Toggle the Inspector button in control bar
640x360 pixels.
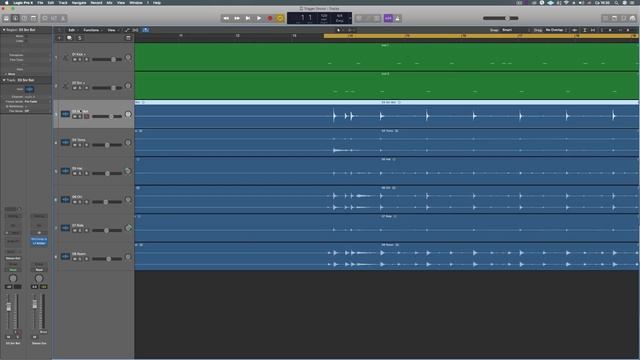pos(16,18)
